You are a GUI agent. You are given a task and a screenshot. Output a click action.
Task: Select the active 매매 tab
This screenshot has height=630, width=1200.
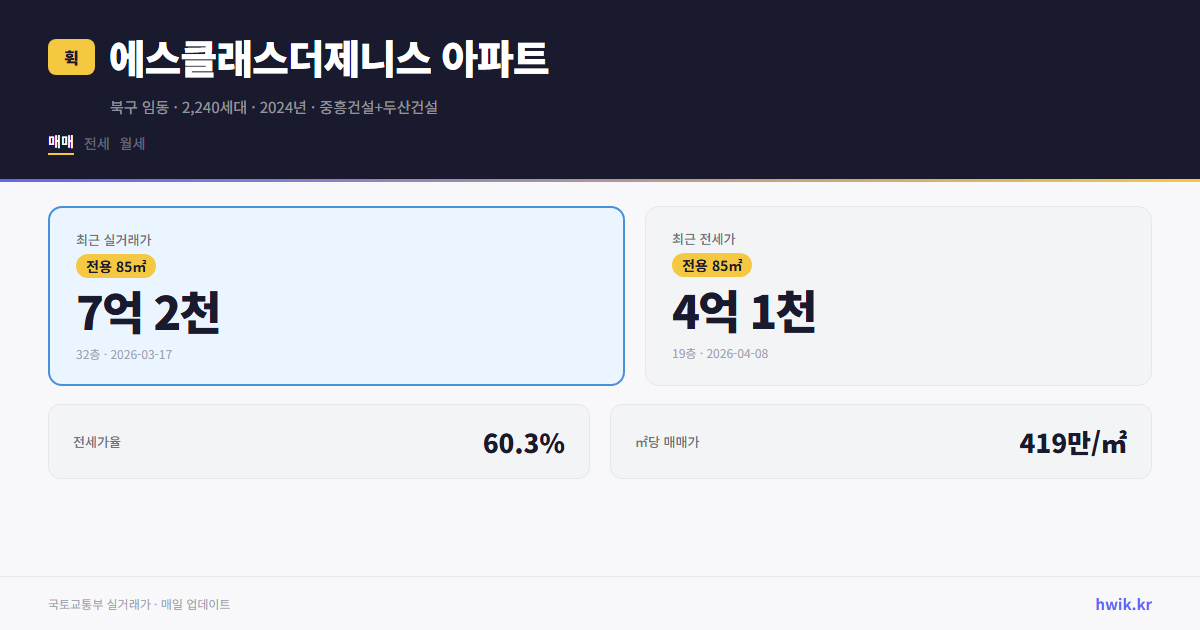pyautogui.click(x=59, y=143)
